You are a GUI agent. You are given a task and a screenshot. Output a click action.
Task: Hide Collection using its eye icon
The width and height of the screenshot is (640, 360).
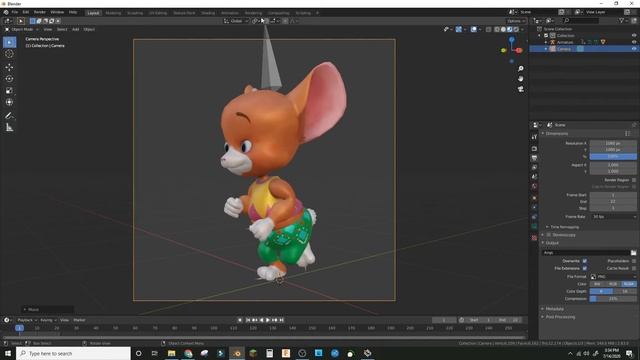click(634, 36)
